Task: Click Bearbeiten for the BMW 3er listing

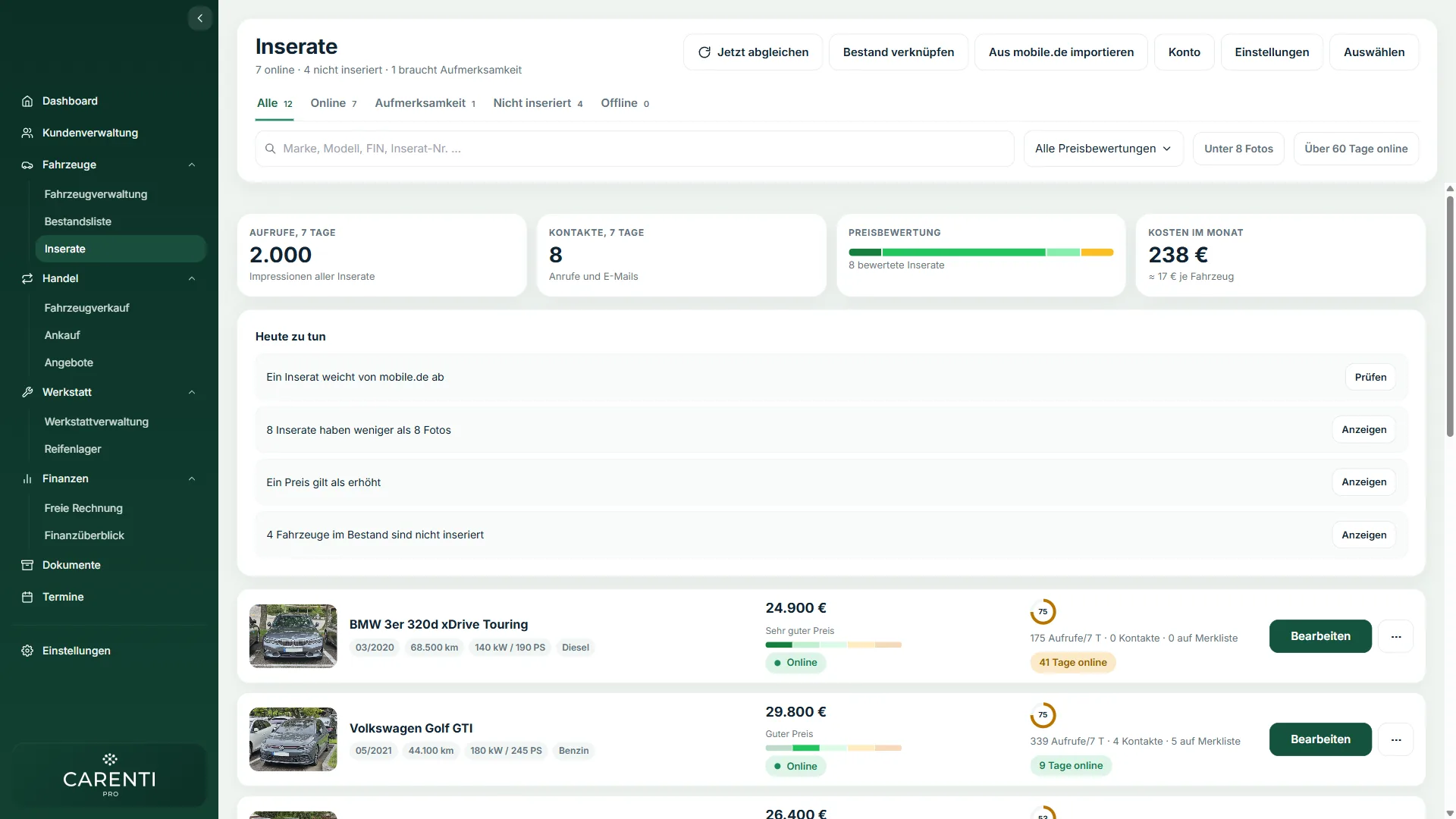Action: pyautogui.click(x=1320, y=636)
